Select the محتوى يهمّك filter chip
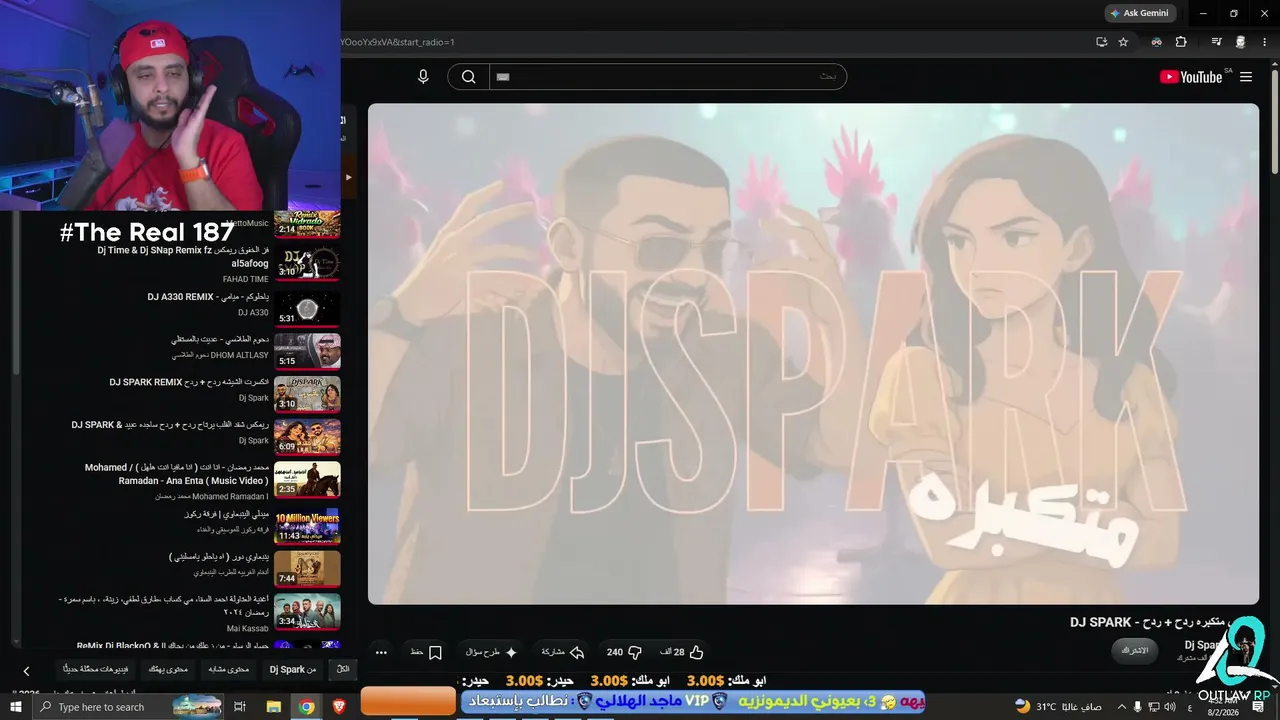 click(x=168, y=669)
